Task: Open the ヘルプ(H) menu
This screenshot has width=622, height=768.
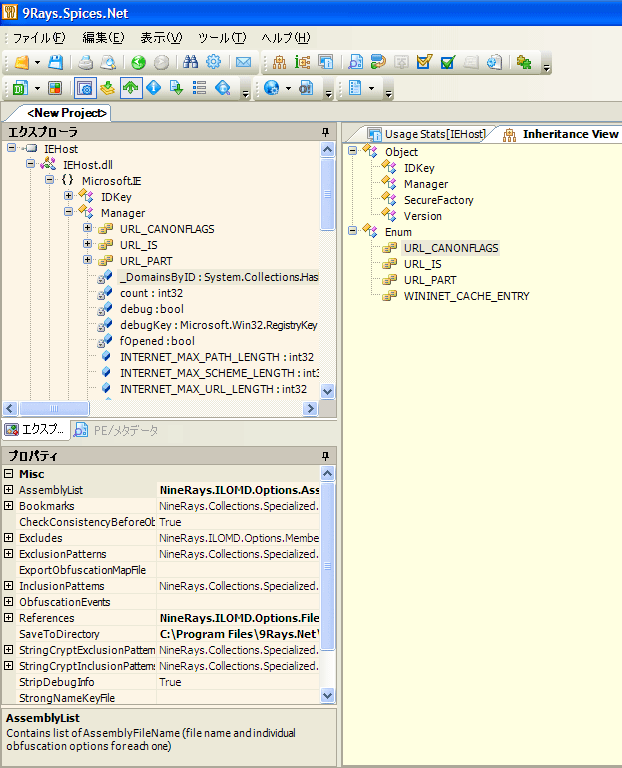Action: (286, 38)
